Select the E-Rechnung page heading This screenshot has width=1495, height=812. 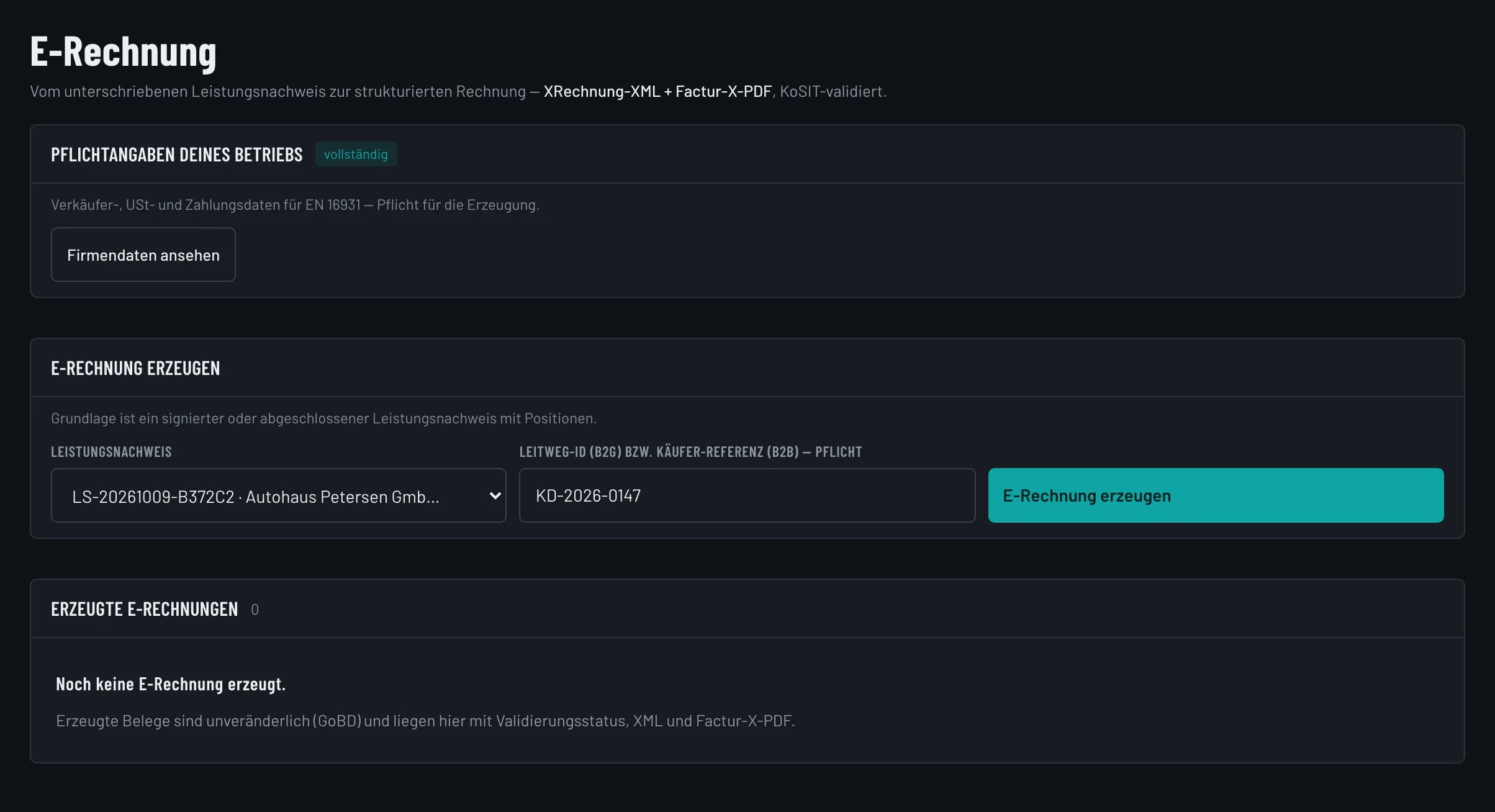[x=123, y=52]
